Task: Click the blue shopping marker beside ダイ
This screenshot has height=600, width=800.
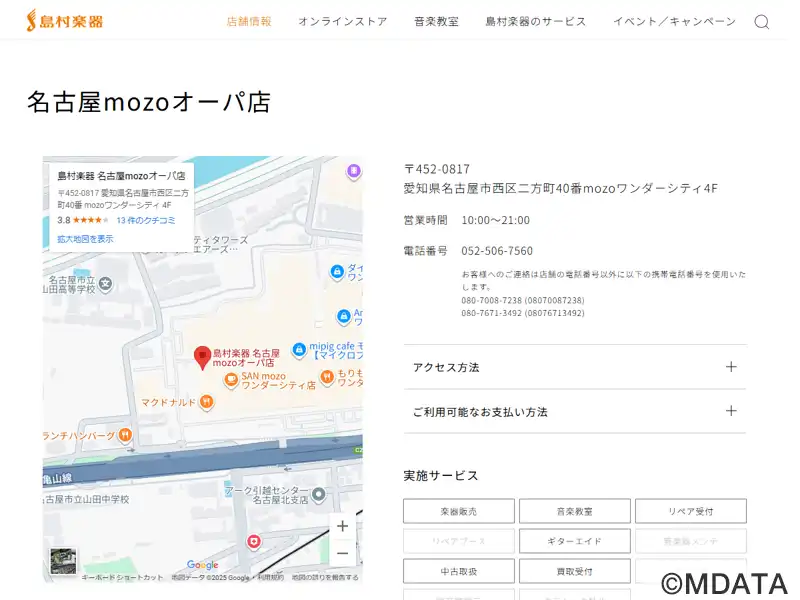Action: click(337, 271)
